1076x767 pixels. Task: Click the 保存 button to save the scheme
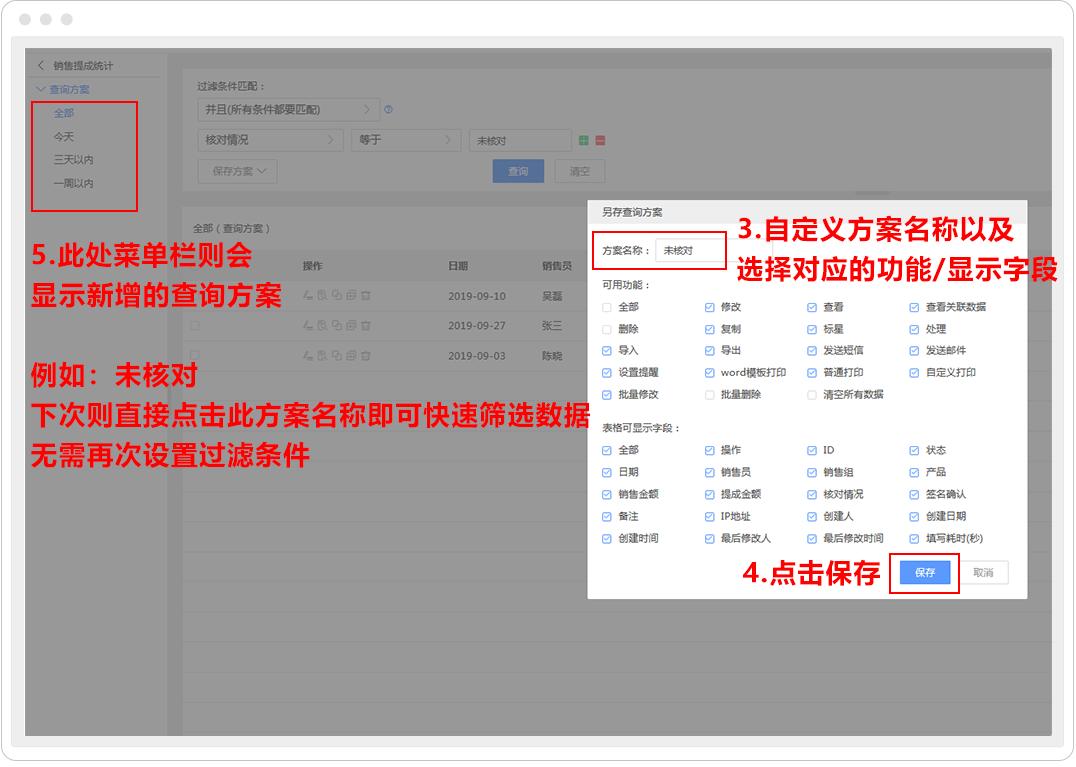pyautogui.click(x=924, y=572)
